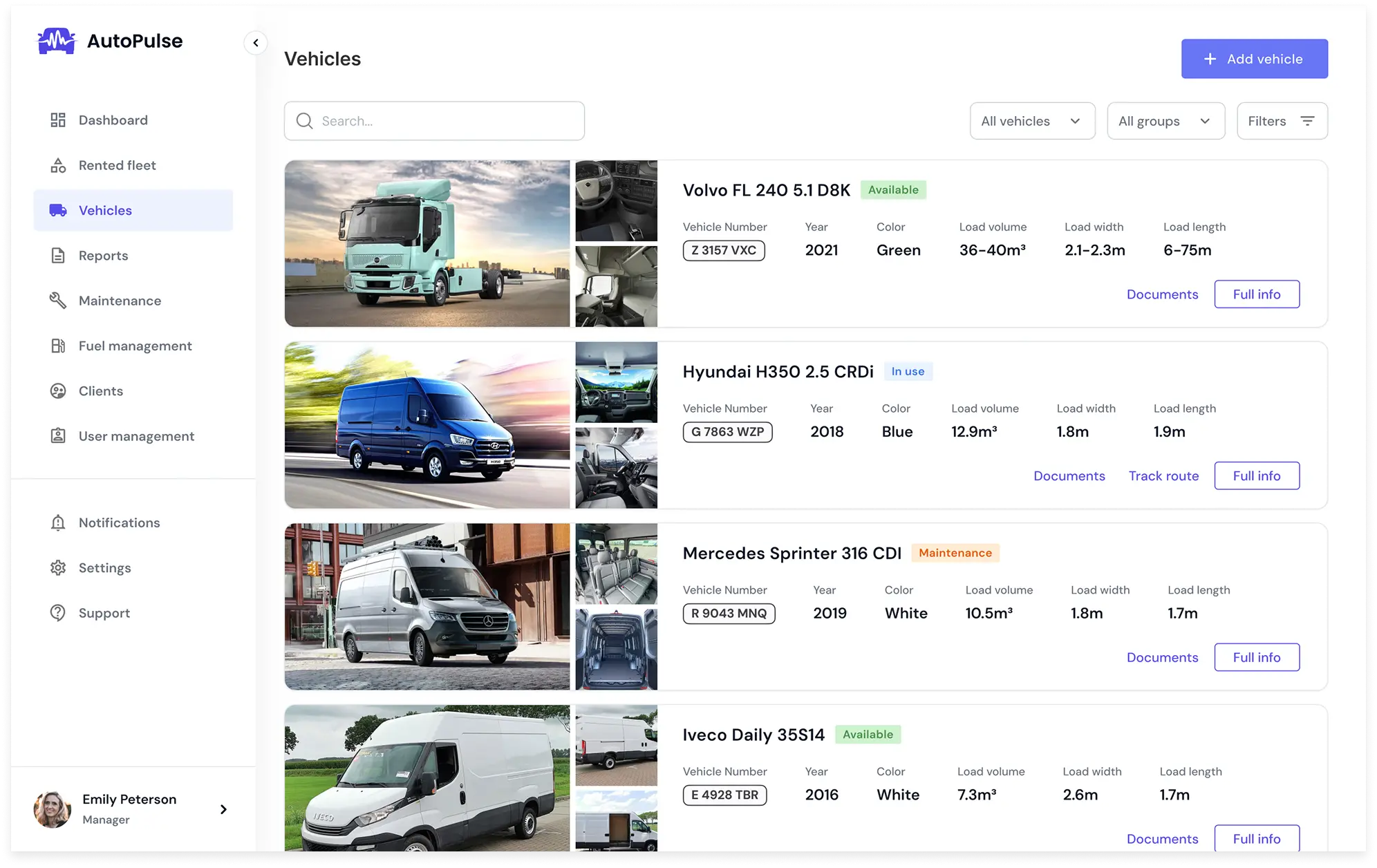Select the Vehicles menu item
1377x868 pixels.
105,210
